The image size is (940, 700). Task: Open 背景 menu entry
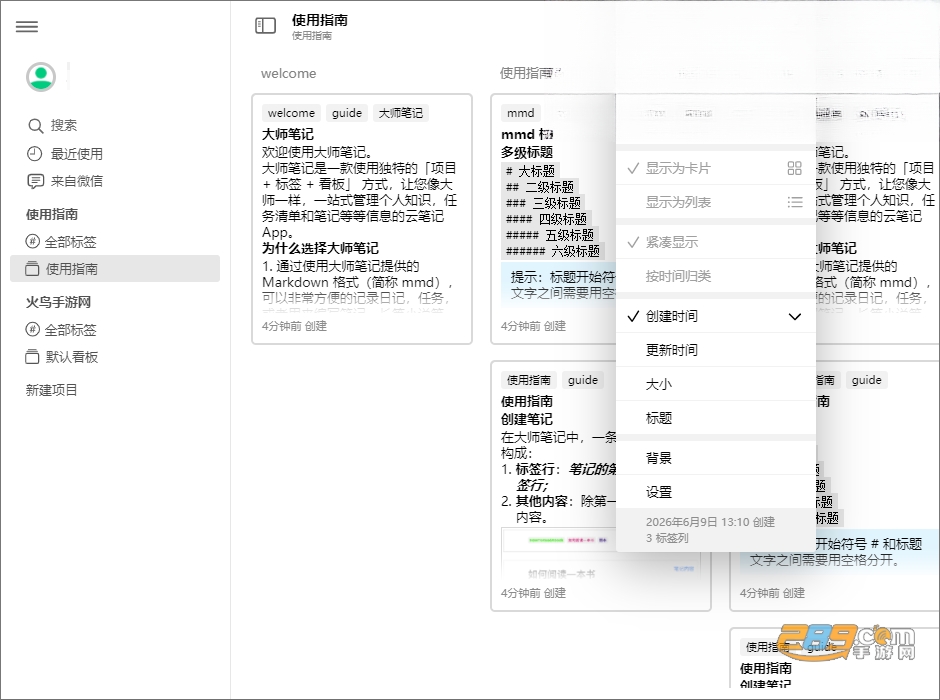[x=716, y=458]
